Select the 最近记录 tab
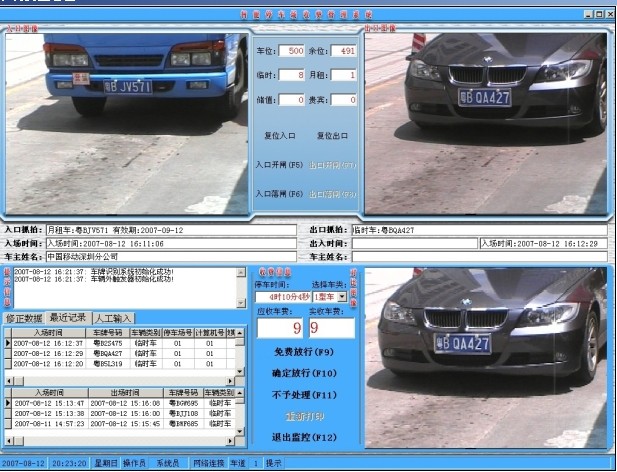Viewport: 617px width, 472px height. [69, 318]
